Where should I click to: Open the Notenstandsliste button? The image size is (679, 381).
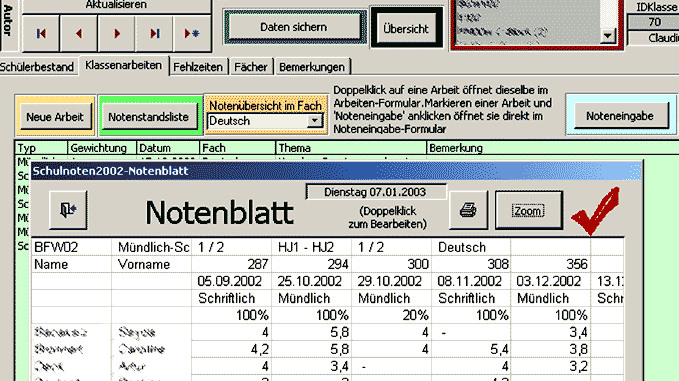(149, 117)
